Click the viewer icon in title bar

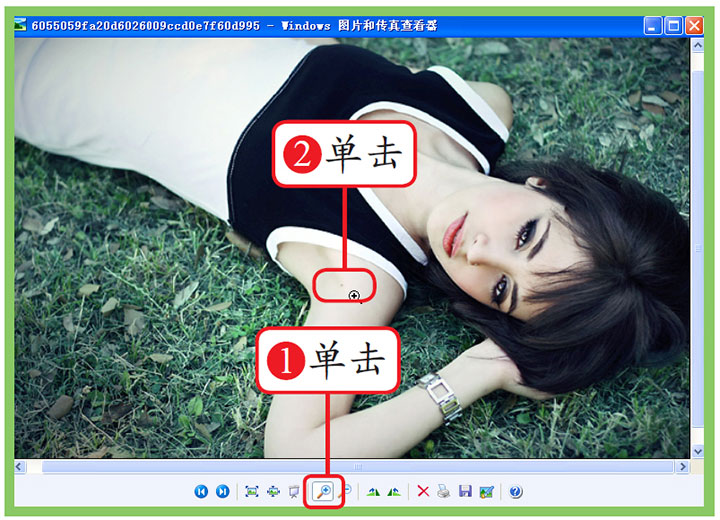pos(21,25)
